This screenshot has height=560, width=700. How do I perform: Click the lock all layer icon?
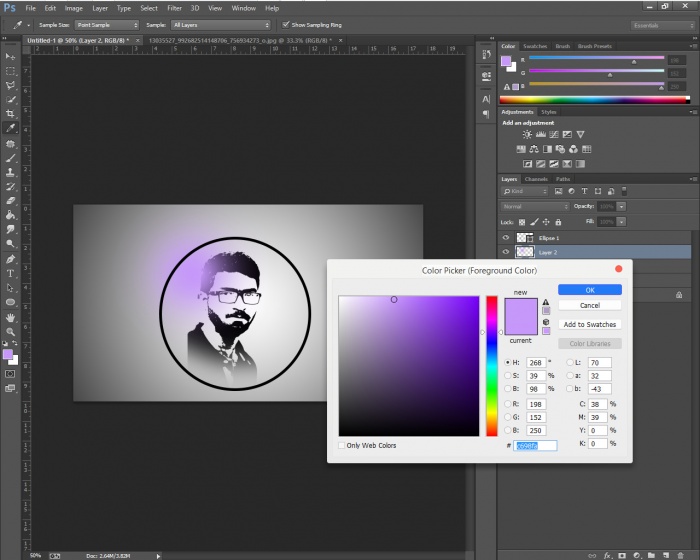coord(559,220)
